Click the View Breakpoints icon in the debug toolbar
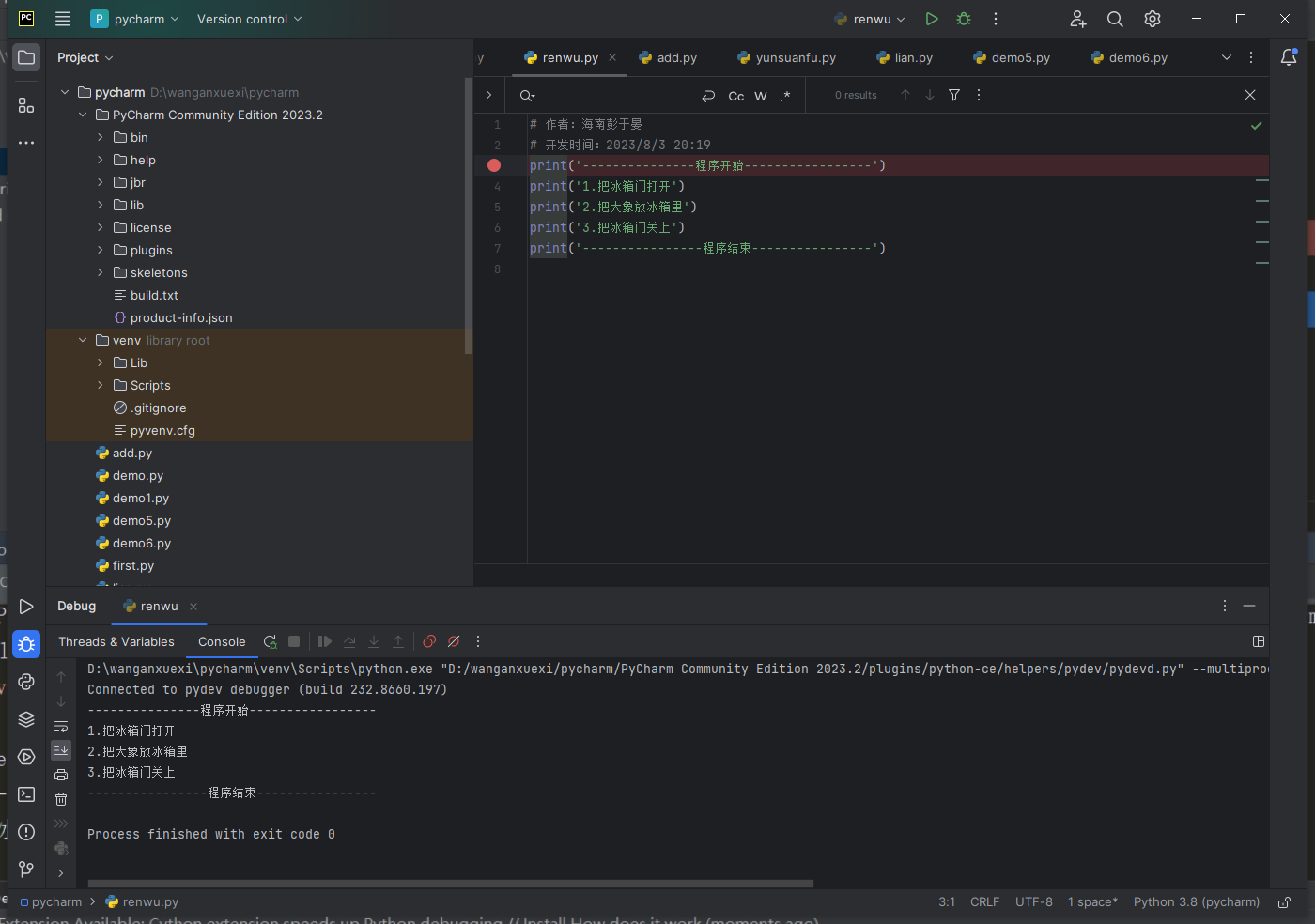 (x=429, y=641)
